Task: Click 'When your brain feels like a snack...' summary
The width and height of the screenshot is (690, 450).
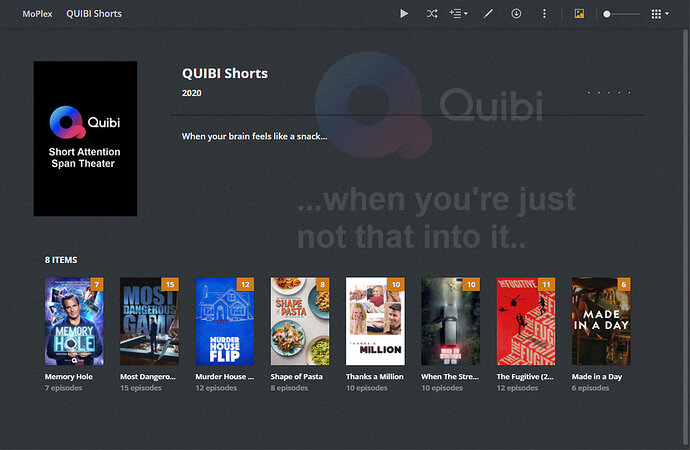Action: pos(254,136)
